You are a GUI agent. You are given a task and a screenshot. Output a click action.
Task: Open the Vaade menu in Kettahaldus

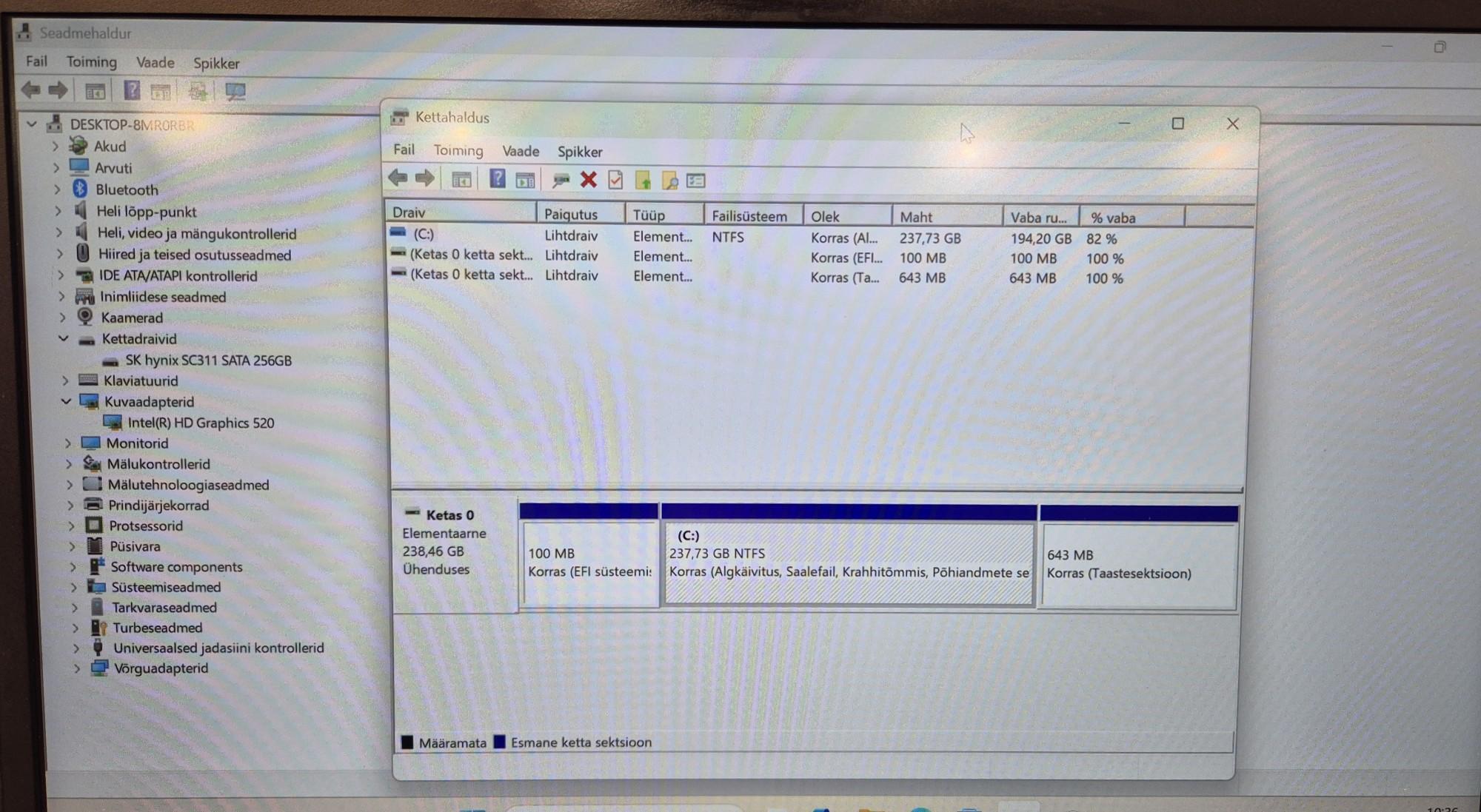click(521, 151)
